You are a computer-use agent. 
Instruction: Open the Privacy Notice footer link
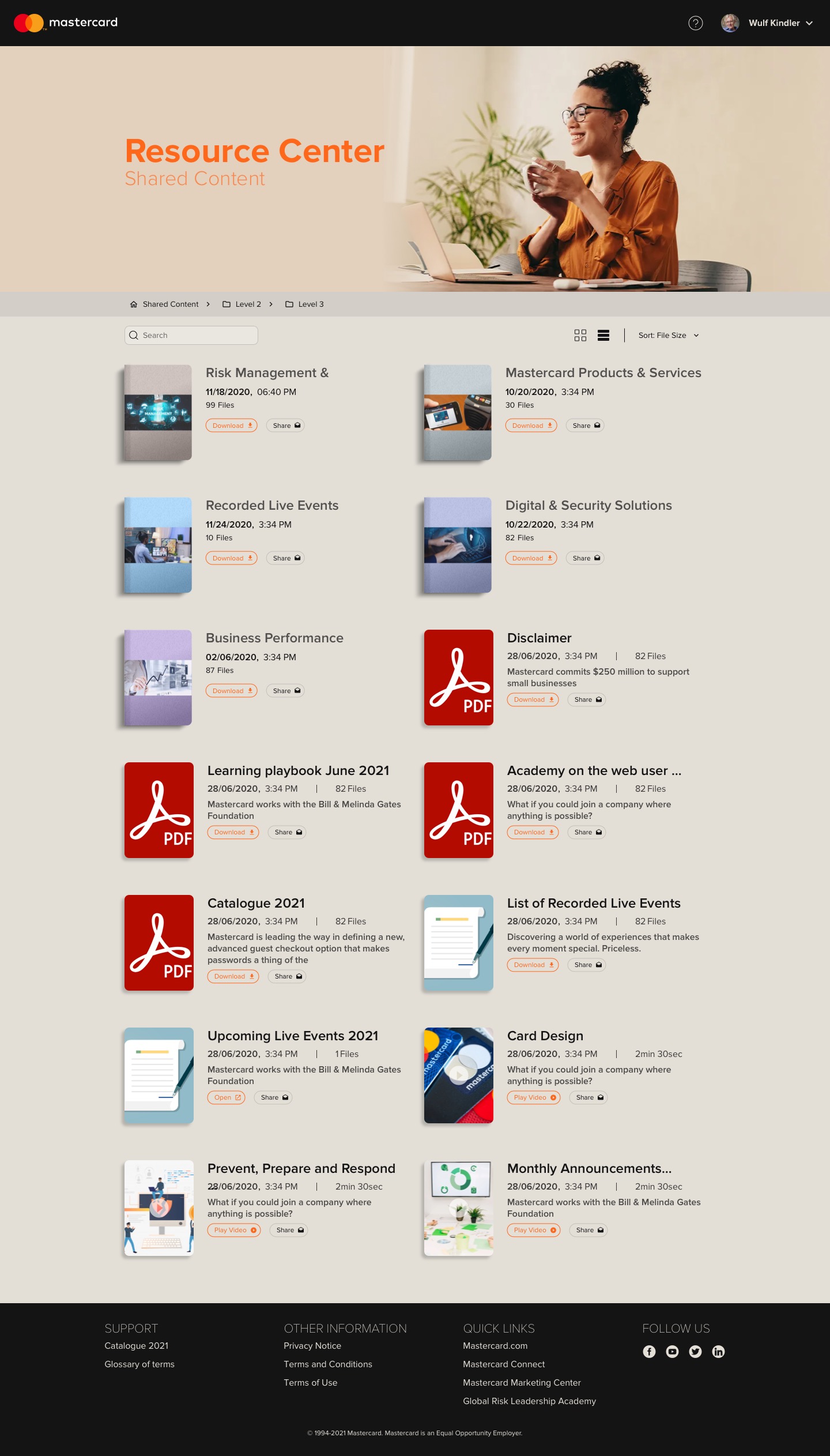point(312,1345)
